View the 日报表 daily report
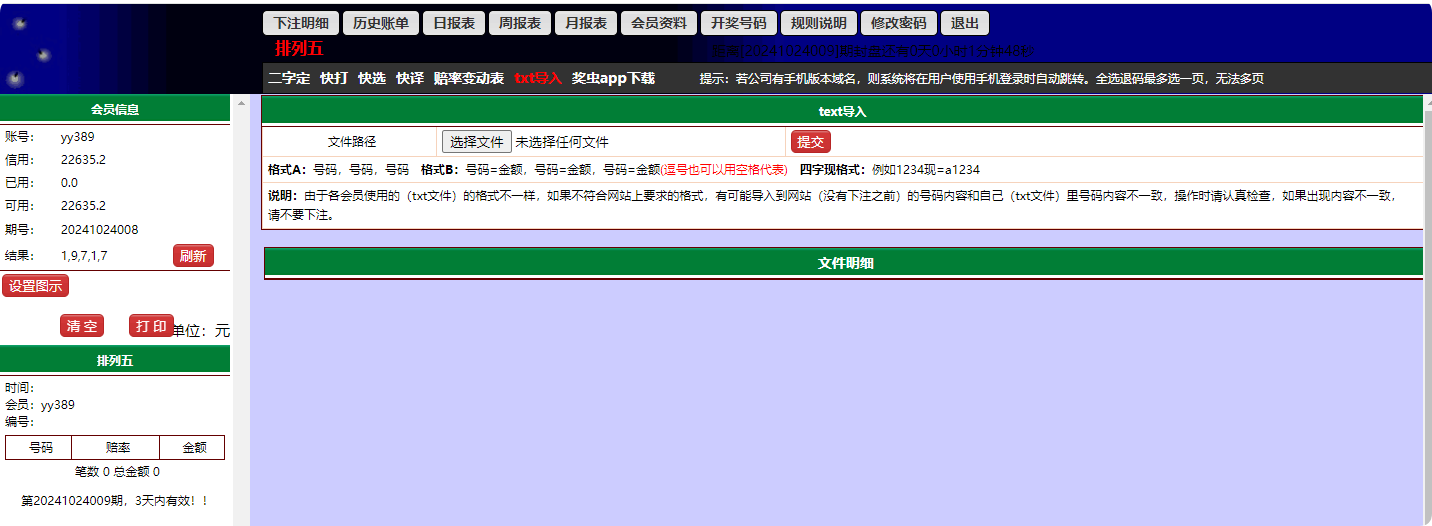The image size is (1432, 526). pos(454,23)
